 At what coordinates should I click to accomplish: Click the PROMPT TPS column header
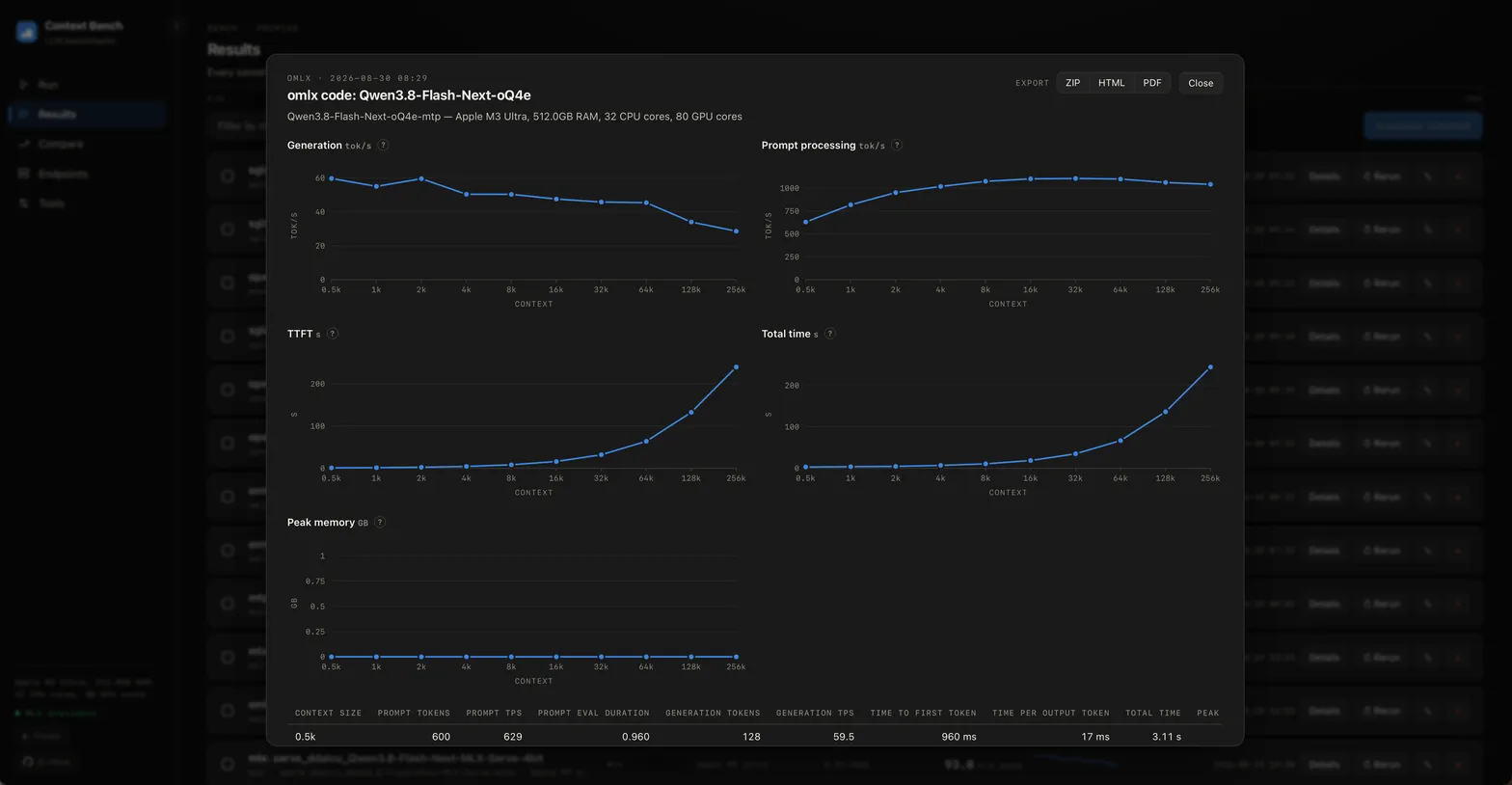494,713
